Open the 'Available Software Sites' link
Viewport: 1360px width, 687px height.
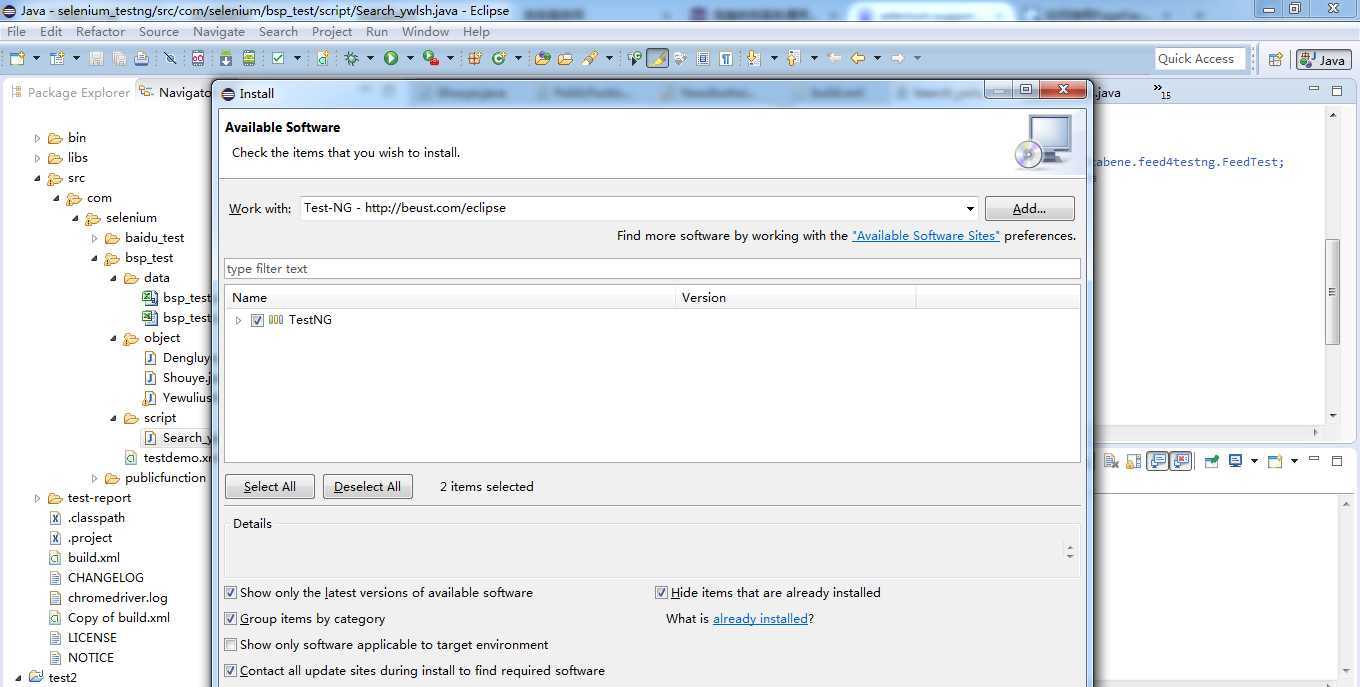(925, 236)
